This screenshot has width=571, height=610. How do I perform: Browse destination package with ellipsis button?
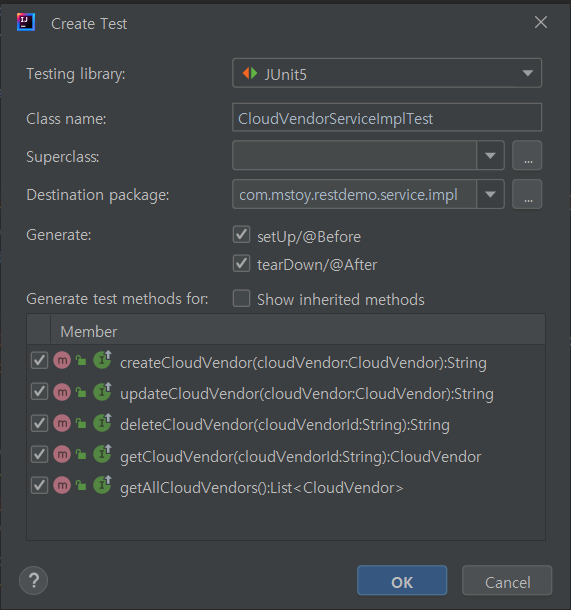[x=527, y=194]
